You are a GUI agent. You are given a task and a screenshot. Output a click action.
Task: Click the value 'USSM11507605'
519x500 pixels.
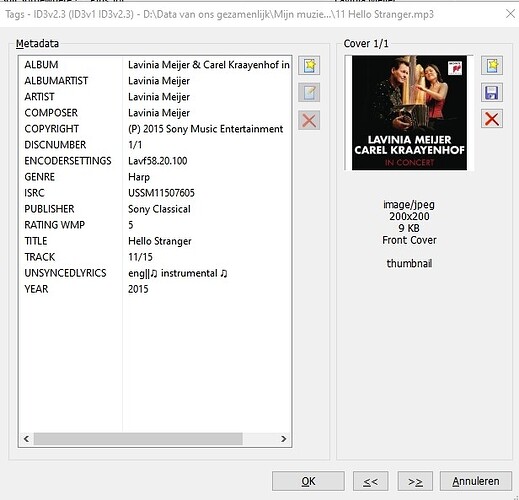click(x=161, y=193)
